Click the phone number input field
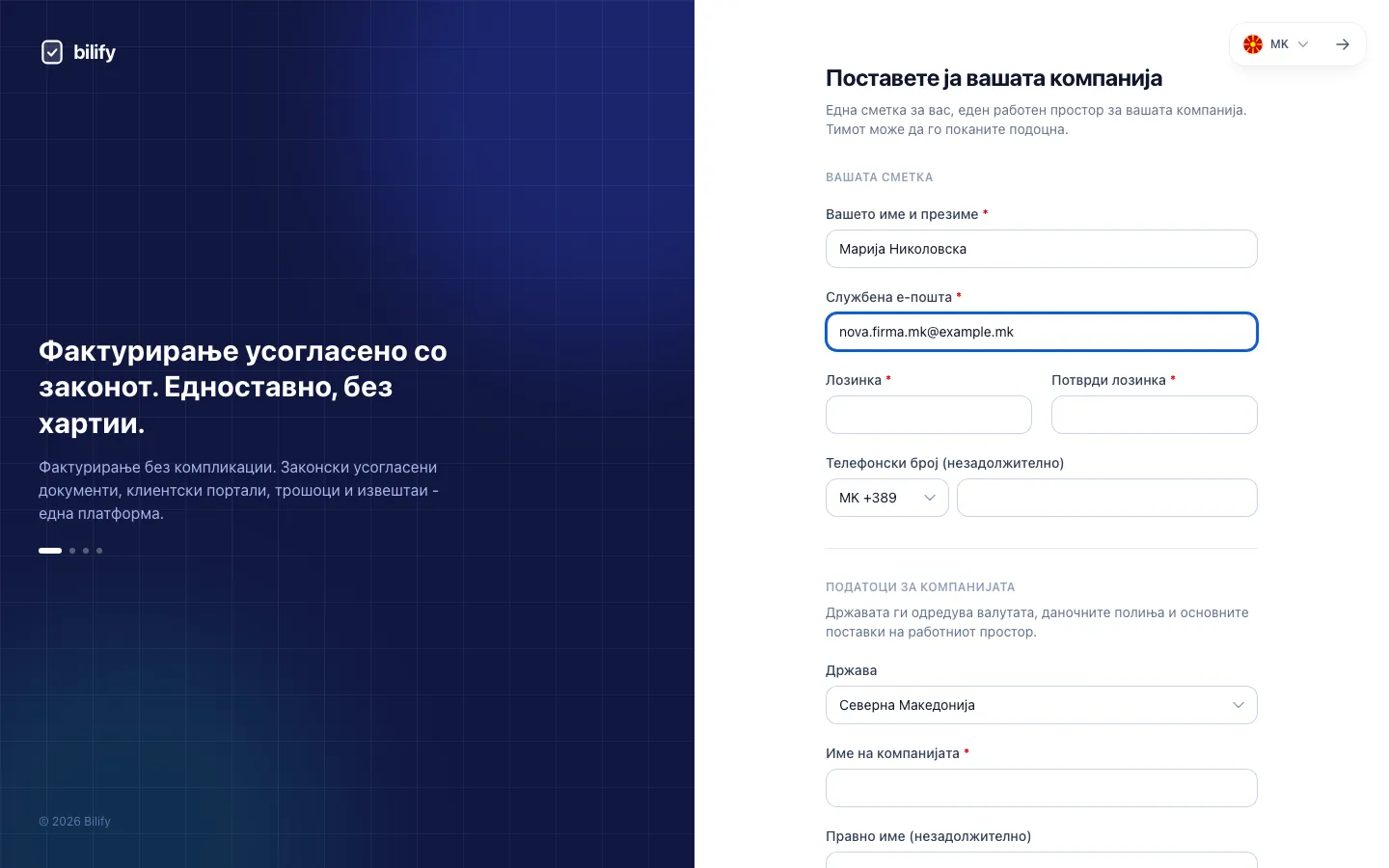The image size is (1389, 868). click(1107, 498)
